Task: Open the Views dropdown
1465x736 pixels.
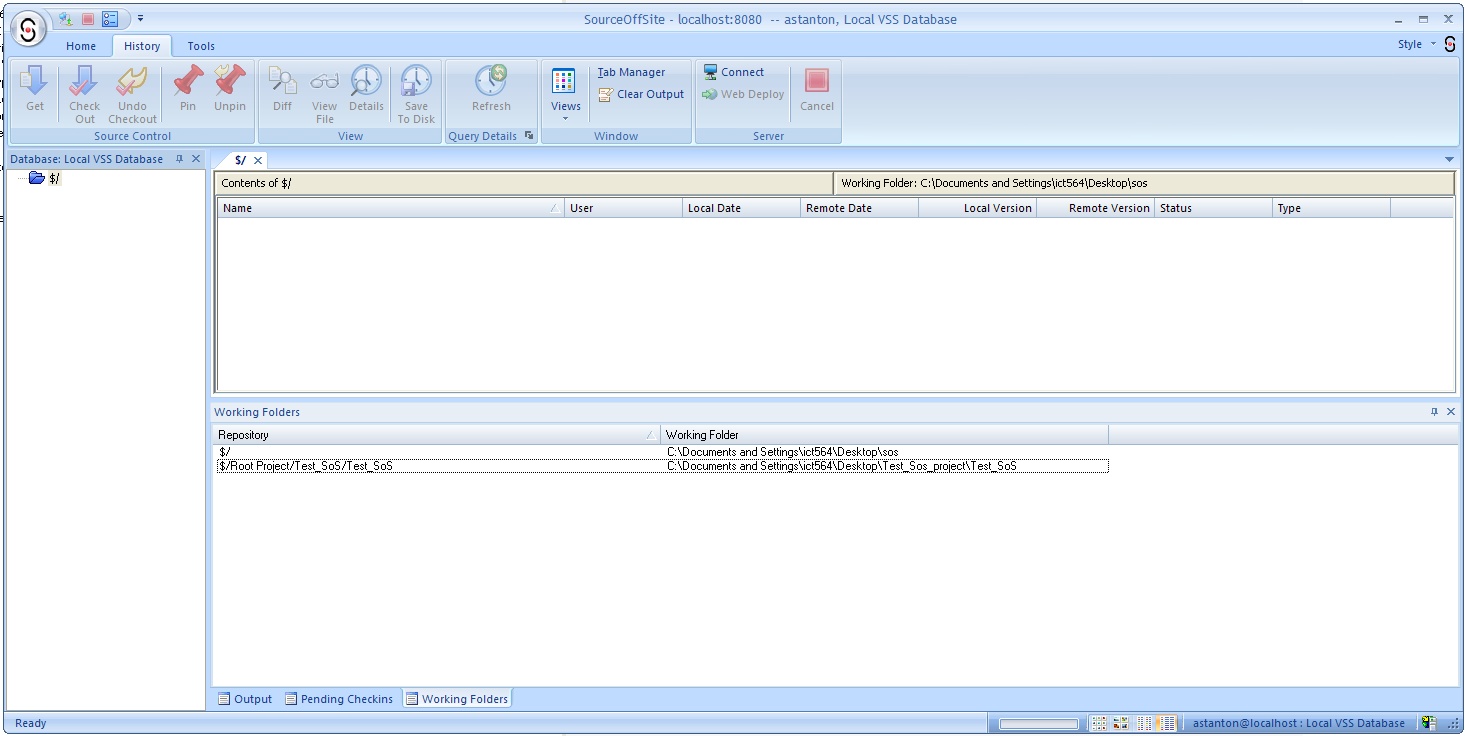Action: tap(565, 95)
